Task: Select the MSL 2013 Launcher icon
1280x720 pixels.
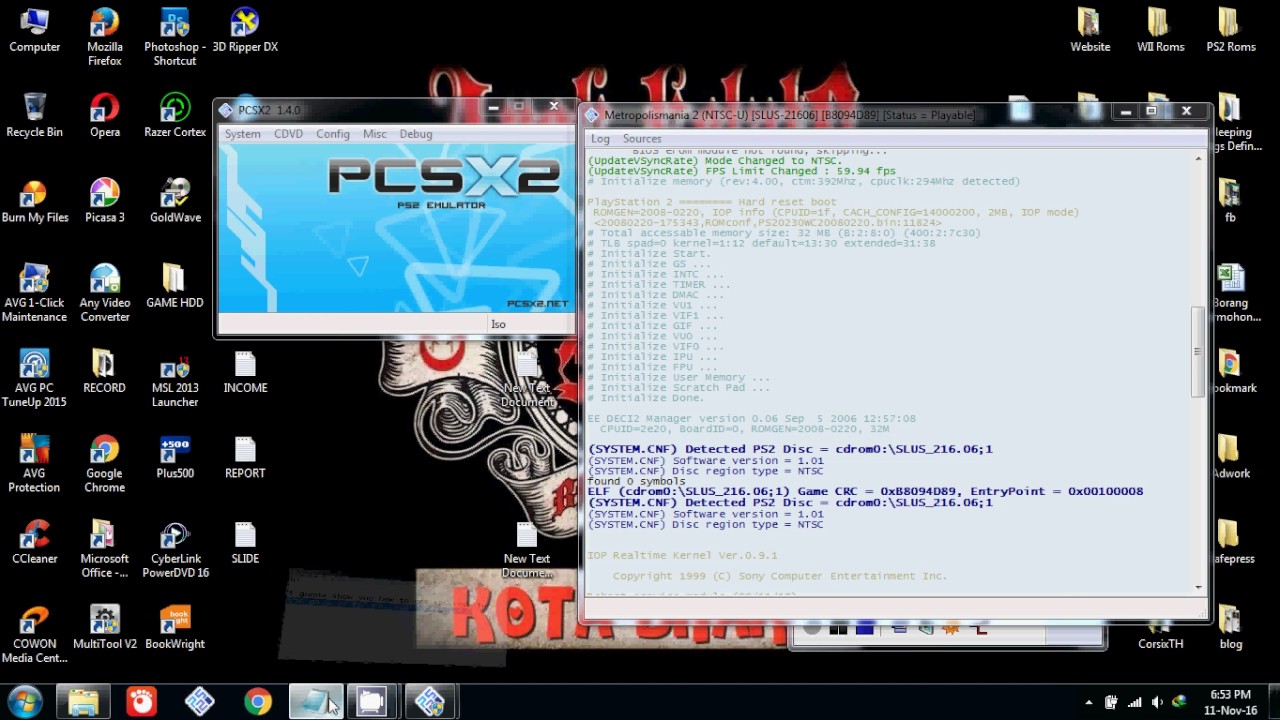Action: 175,379
